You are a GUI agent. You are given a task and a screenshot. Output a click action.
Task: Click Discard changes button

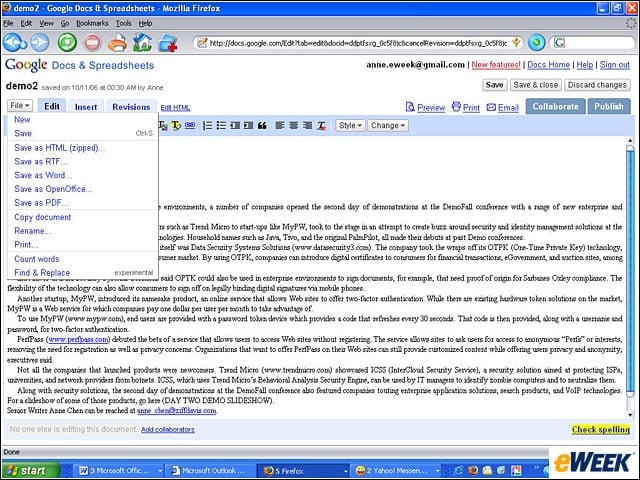[597, 85]
